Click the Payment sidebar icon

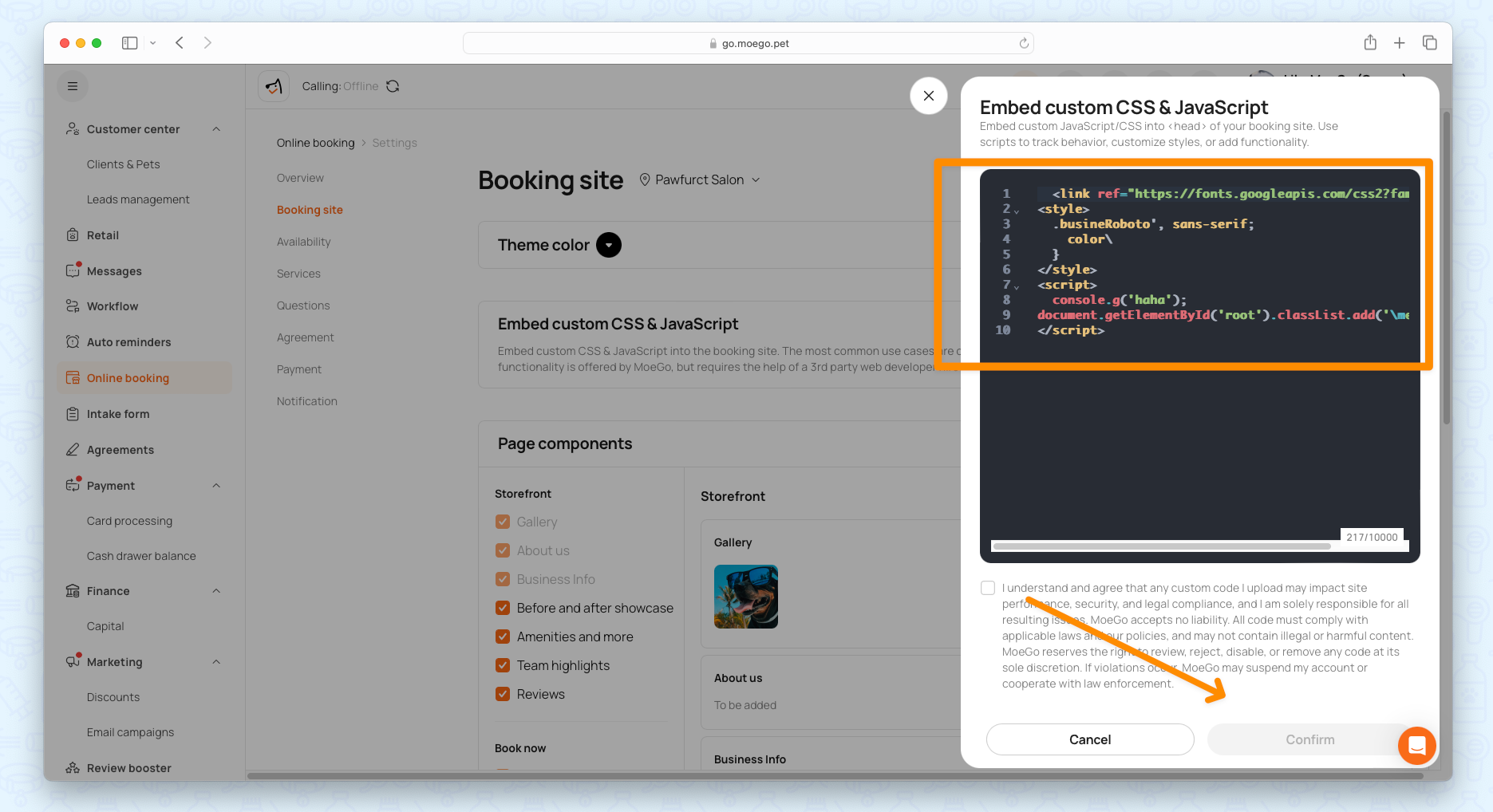click(73, 485)
